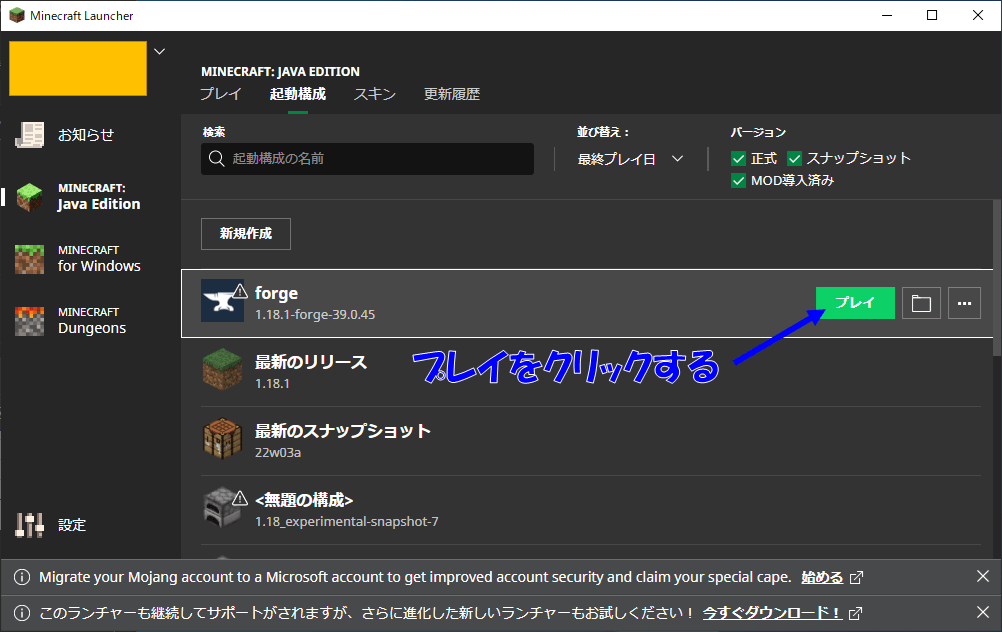Open the 最終プレイ日 sort dropdown

point(630,159)
